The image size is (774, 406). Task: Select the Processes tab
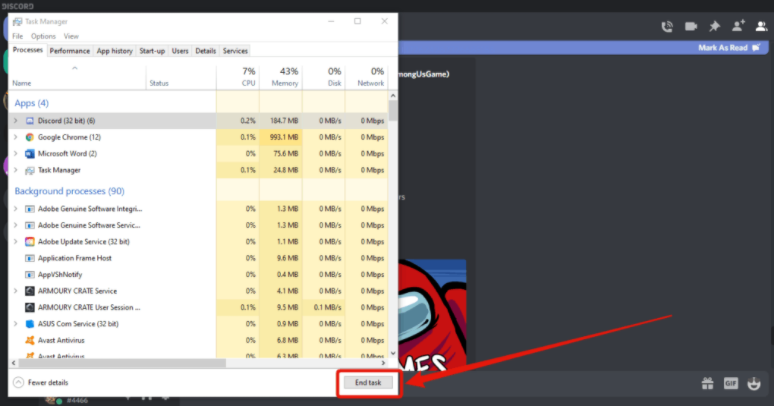click(x=28, y=50)
